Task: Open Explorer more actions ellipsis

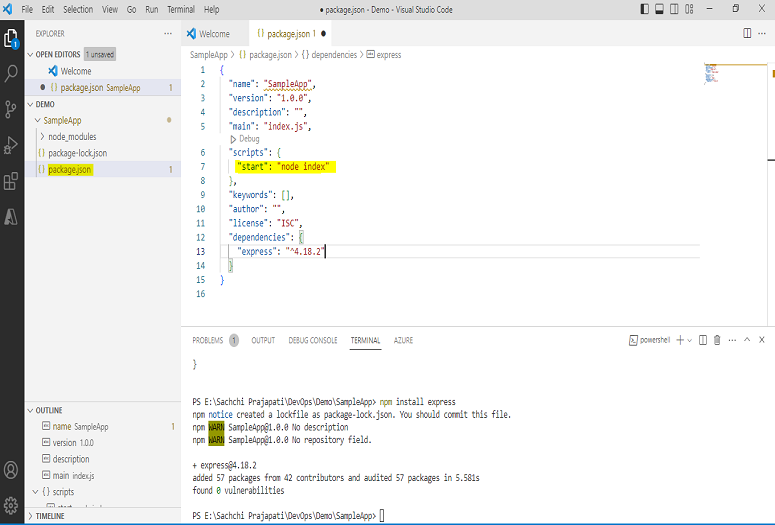Action: coord(168,34)
